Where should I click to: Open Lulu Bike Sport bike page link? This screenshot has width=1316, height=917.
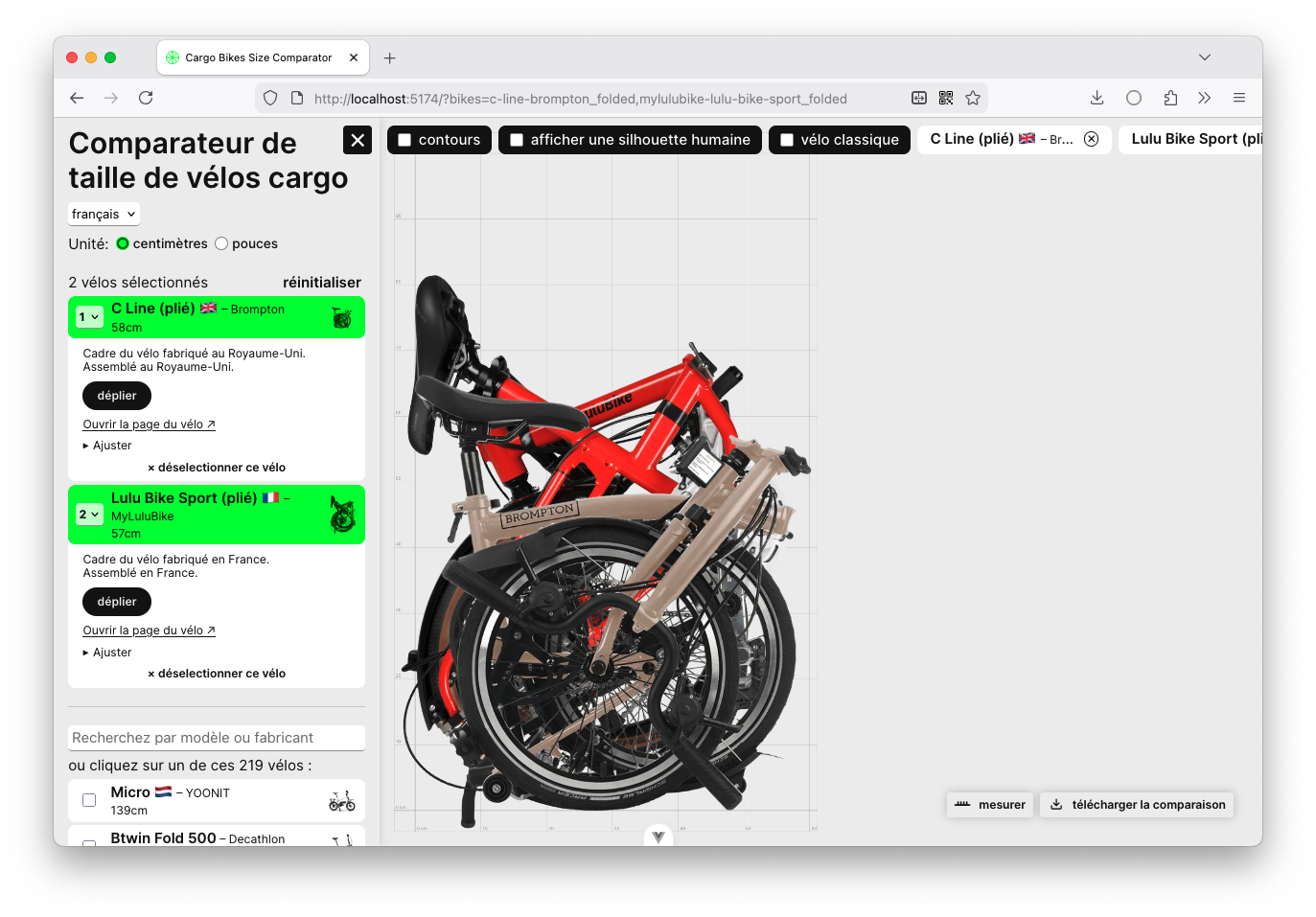click(149, 630)
